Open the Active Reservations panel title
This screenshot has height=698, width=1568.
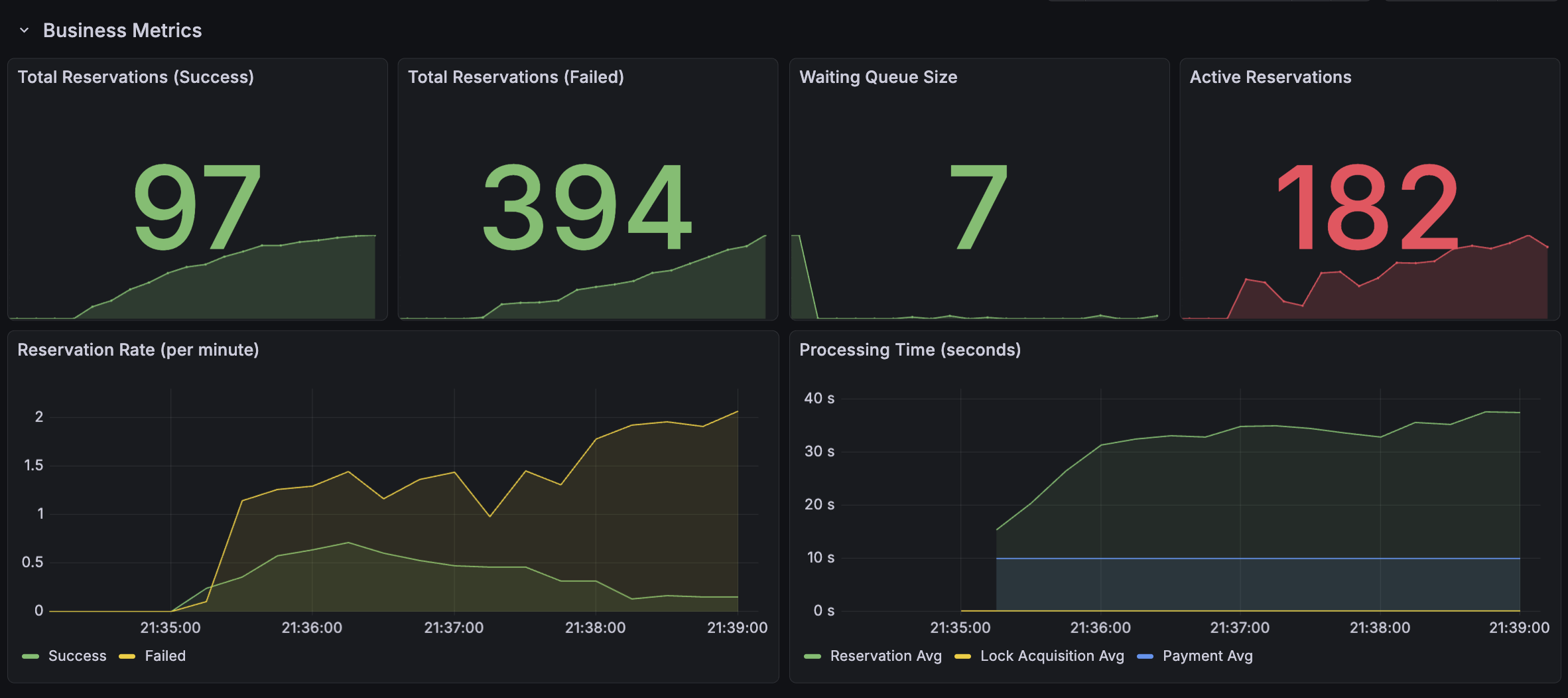1270,77
